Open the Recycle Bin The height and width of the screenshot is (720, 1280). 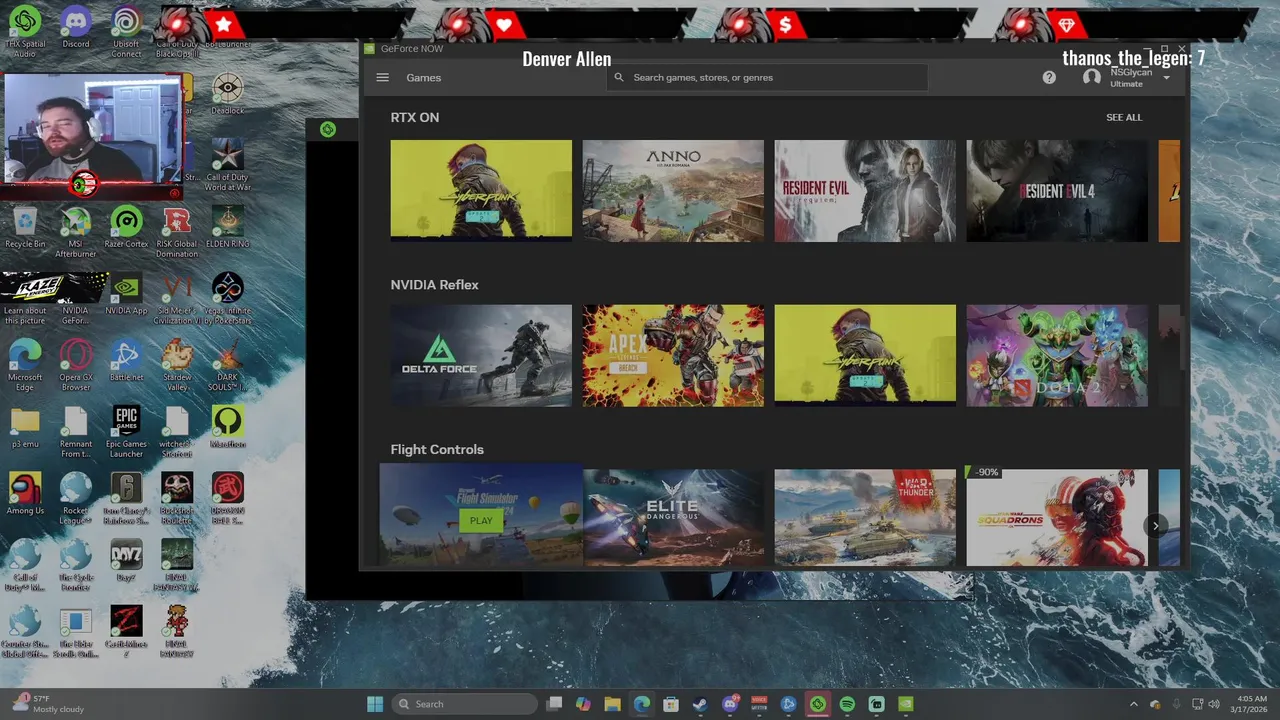tap(25, 227)
